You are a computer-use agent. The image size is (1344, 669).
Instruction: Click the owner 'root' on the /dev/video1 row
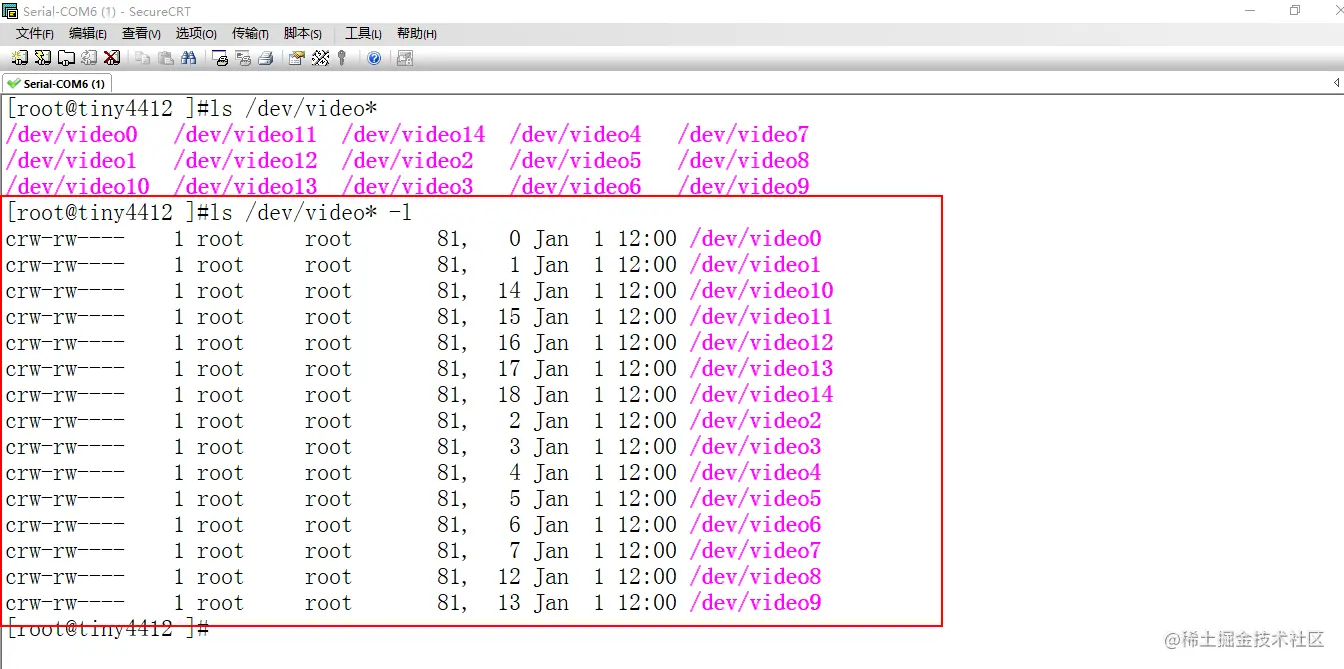[x=220, y=264]
